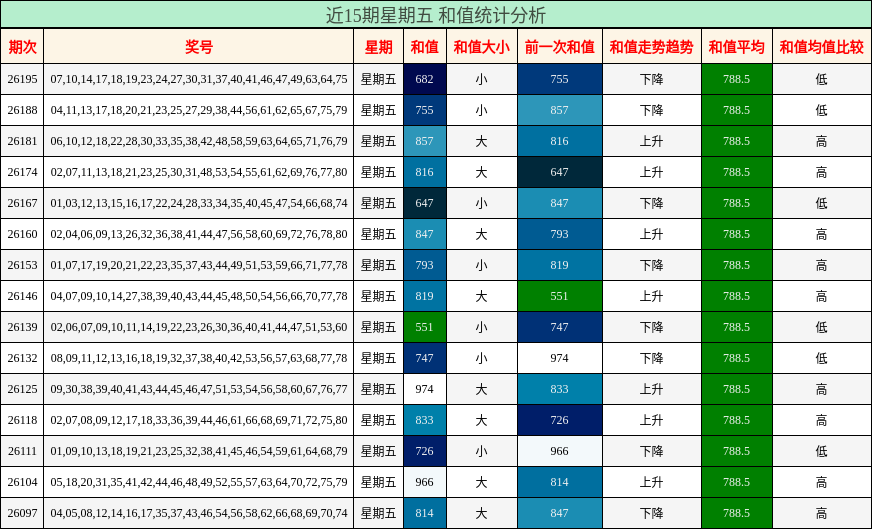This screenshot has width=872, height=529.
Task: Select the 和值走势趋势 column header
Action: (651, 47)
